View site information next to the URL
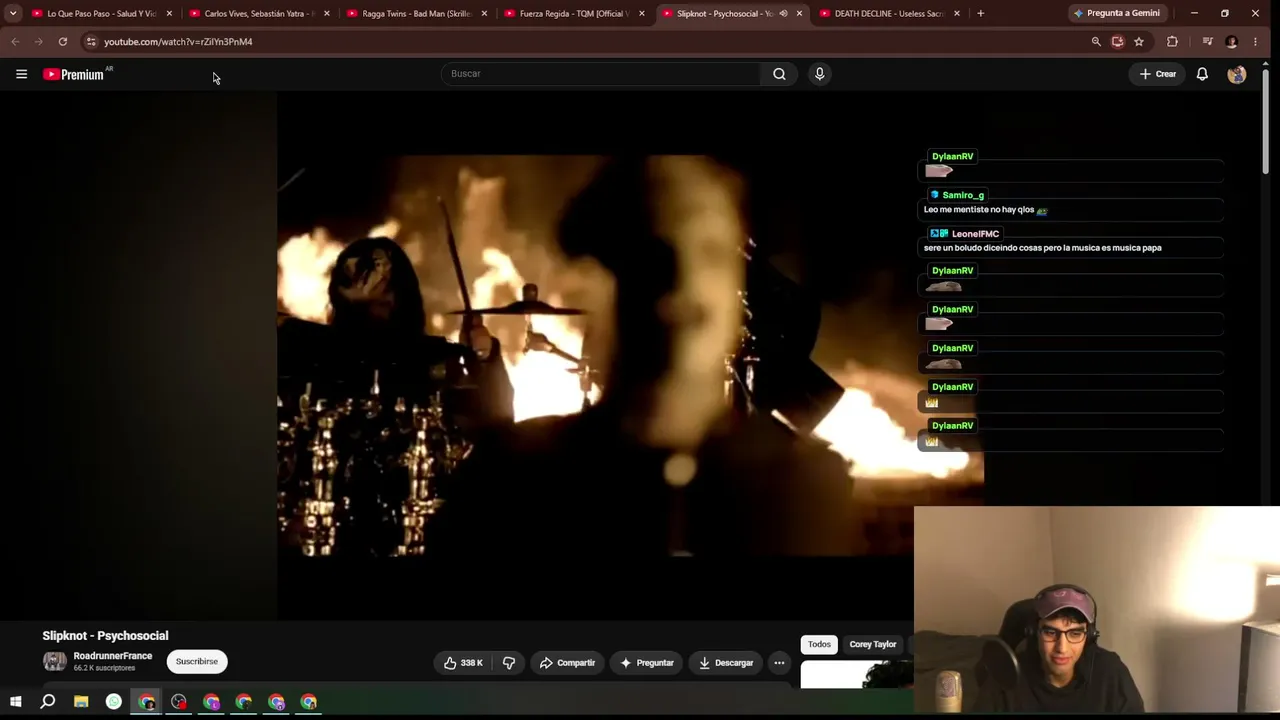1280x720 pixels. (91, 42)
